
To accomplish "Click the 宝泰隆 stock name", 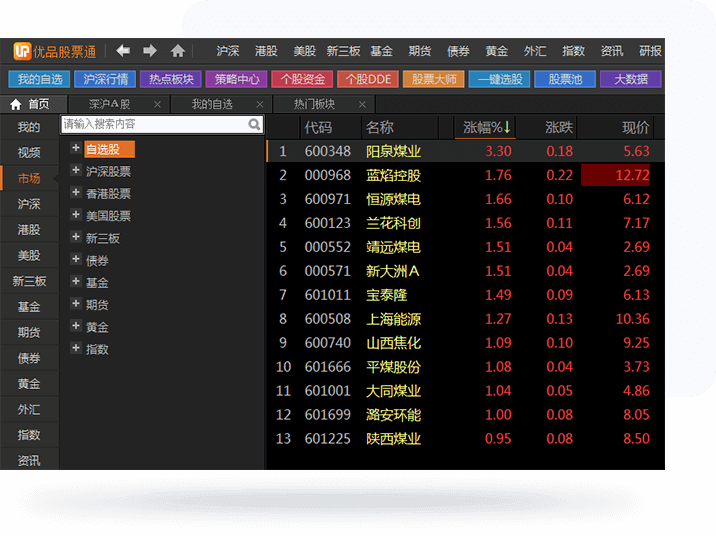I will [x=386, y=295].
